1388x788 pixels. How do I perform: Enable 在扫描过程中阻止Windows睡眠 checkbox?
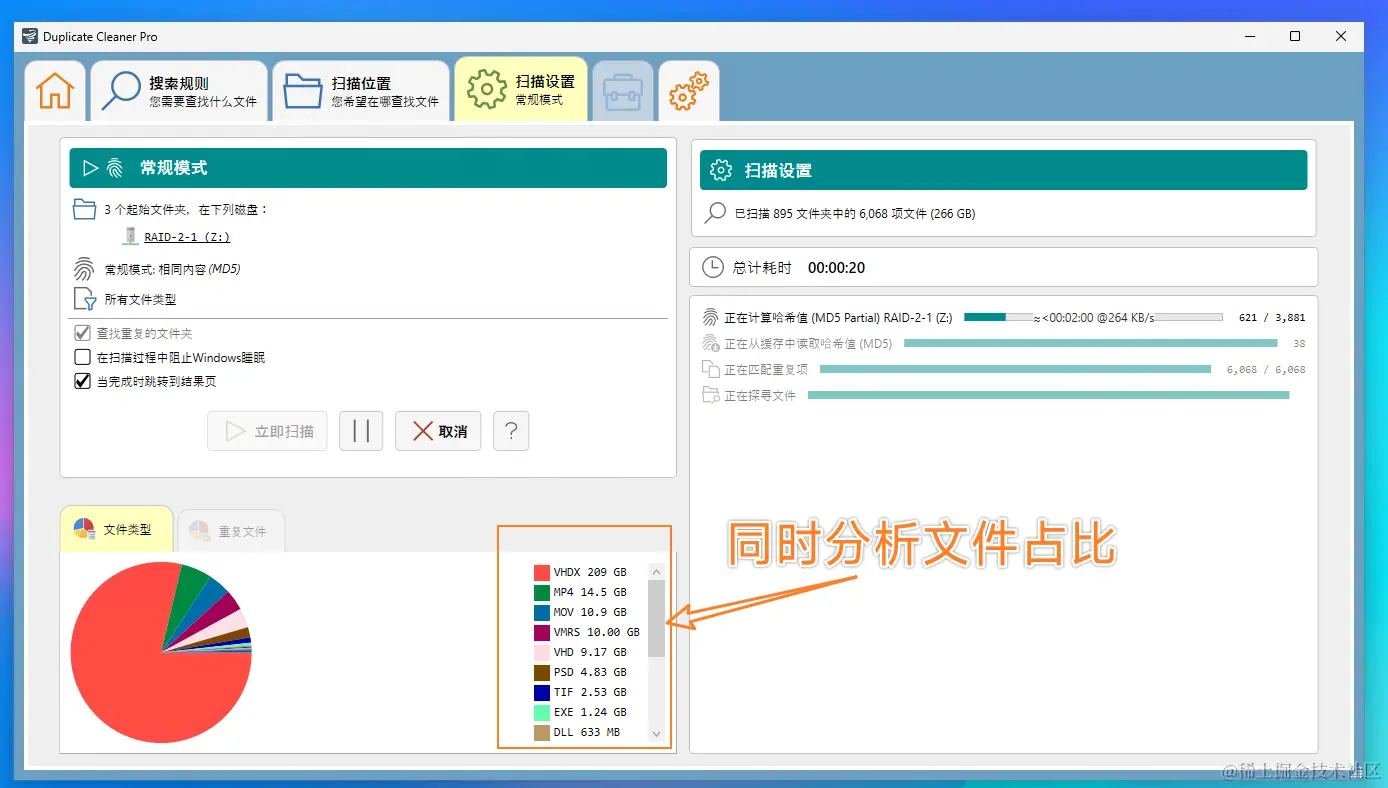pos(83,357)
